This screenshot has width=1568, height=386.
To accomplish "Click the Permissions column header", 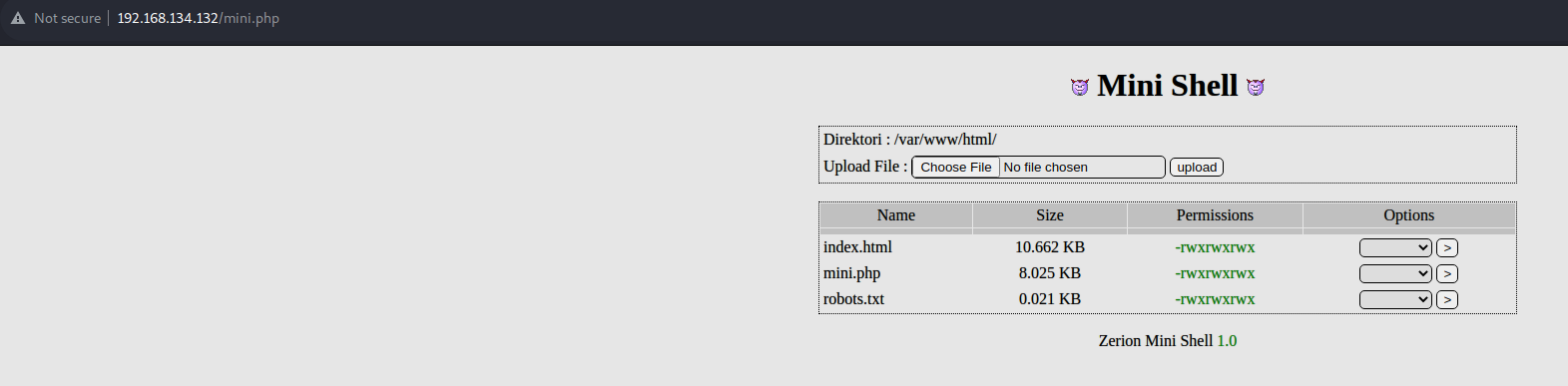I will coord(1215,215).
